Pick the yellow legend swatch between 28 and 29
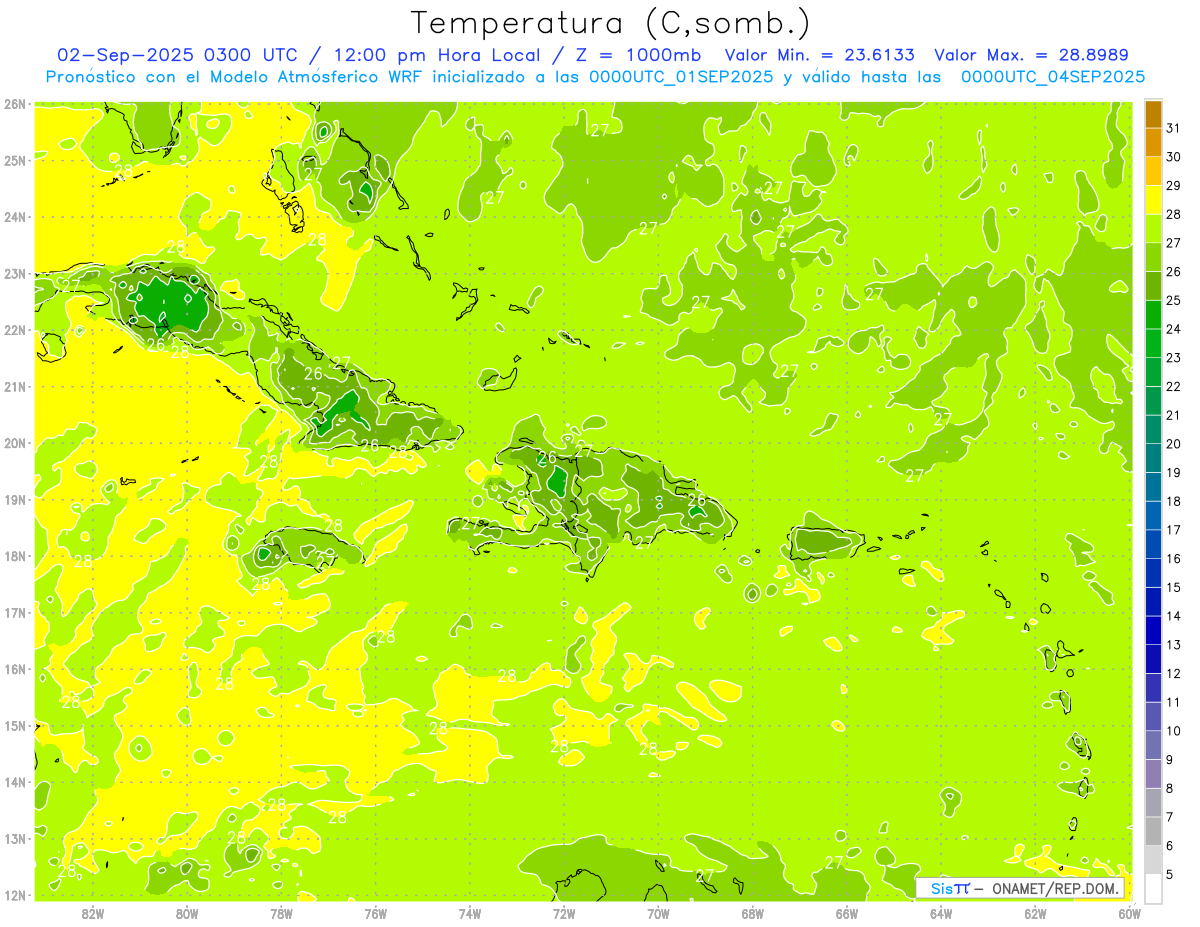 tap(1153, 200)
